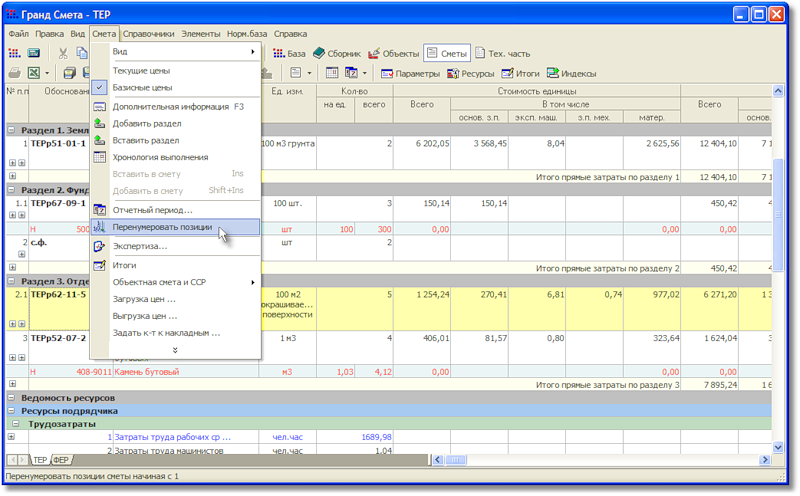
Task: Toggle checked Базисные цены option
Action: click(x=176, y=87)
